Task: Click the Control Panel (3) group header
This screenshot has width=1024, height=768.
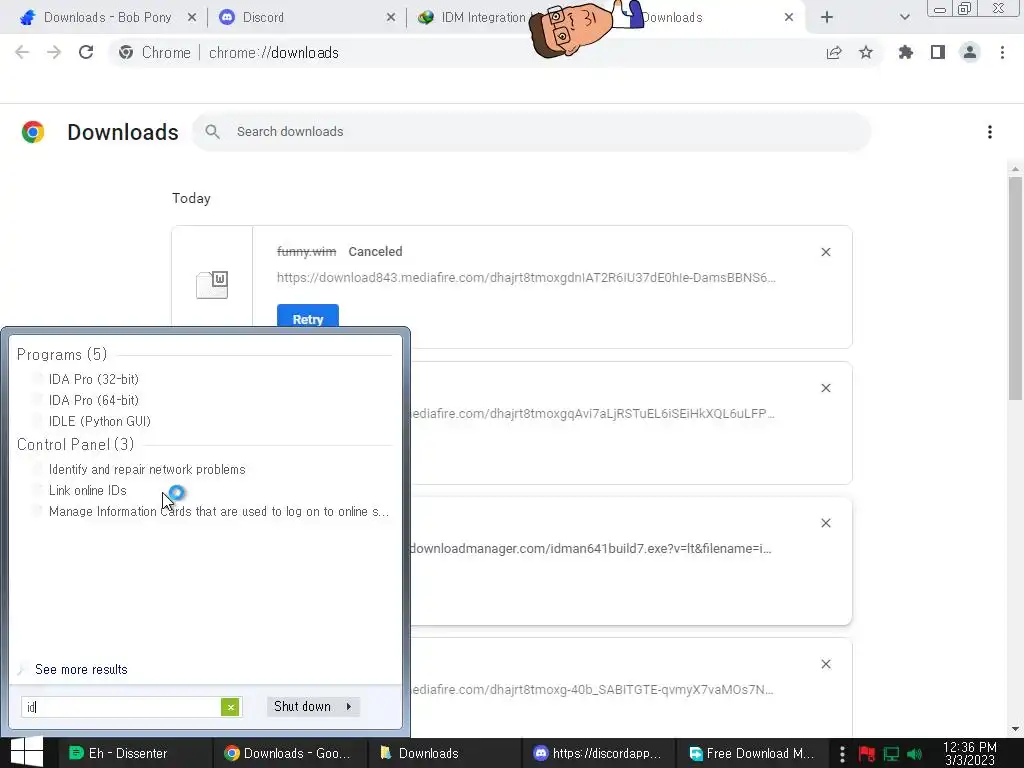Action: click(x=75, y=445)
